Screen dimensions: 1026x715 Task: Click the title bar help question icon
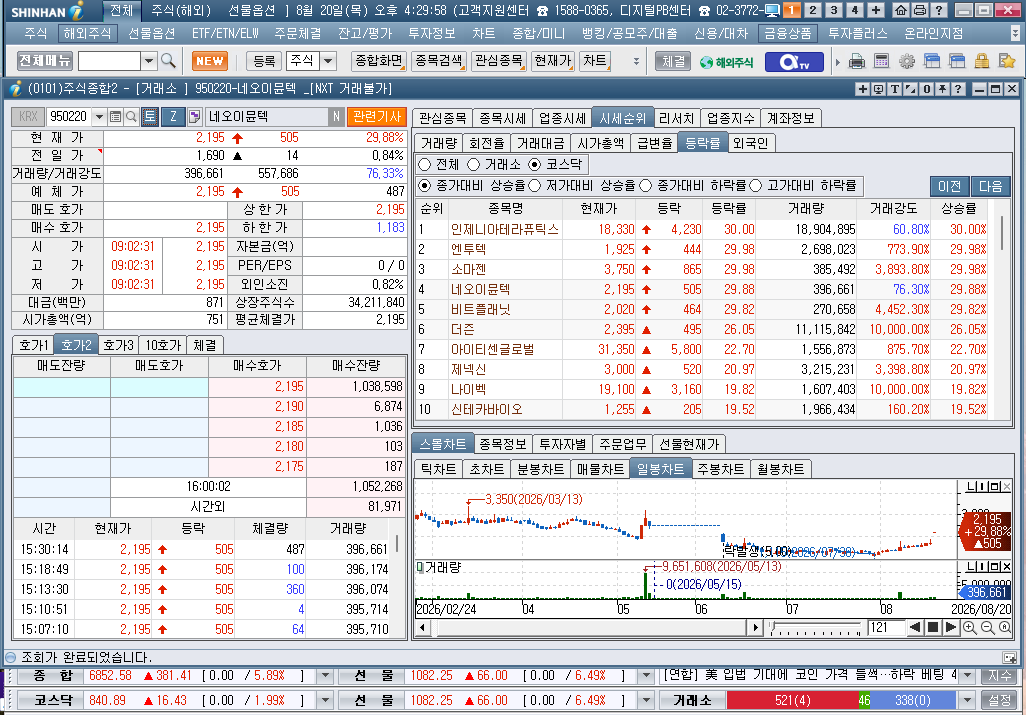click(x=938, y=10)
